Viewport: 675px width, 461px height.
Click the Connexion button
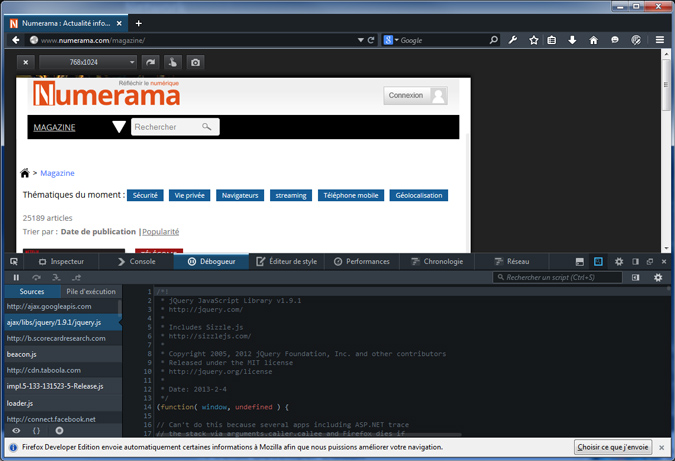coord(414,96)
